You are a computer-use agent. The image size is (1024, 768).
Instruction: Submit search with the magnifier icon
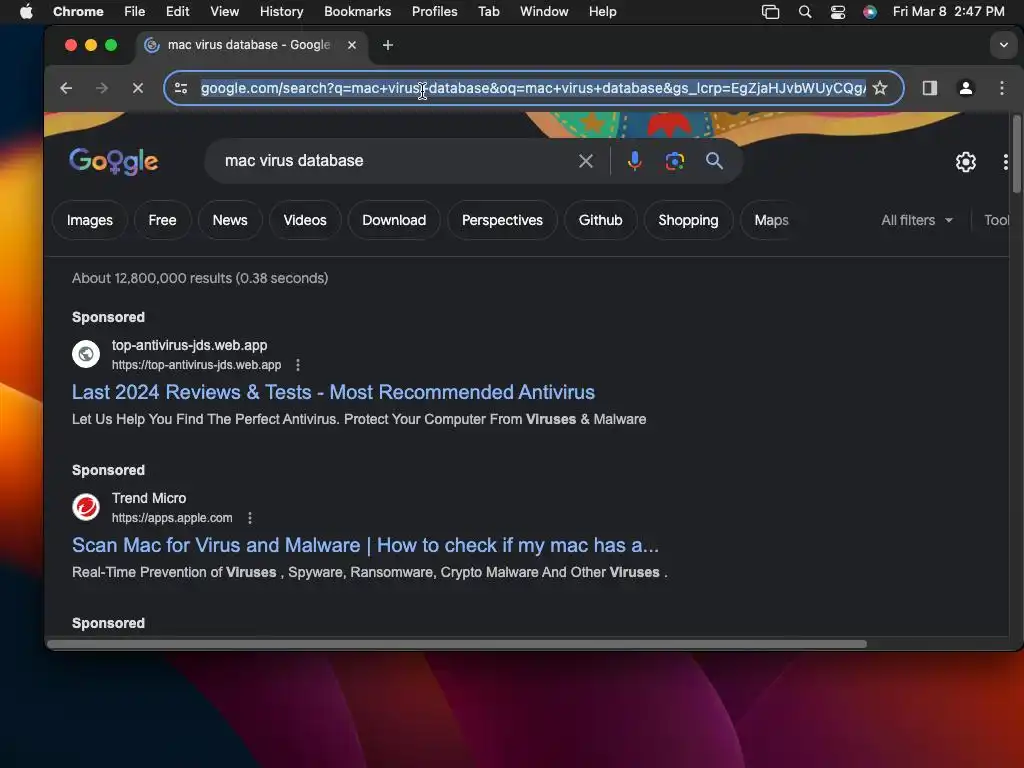(714, 161)
